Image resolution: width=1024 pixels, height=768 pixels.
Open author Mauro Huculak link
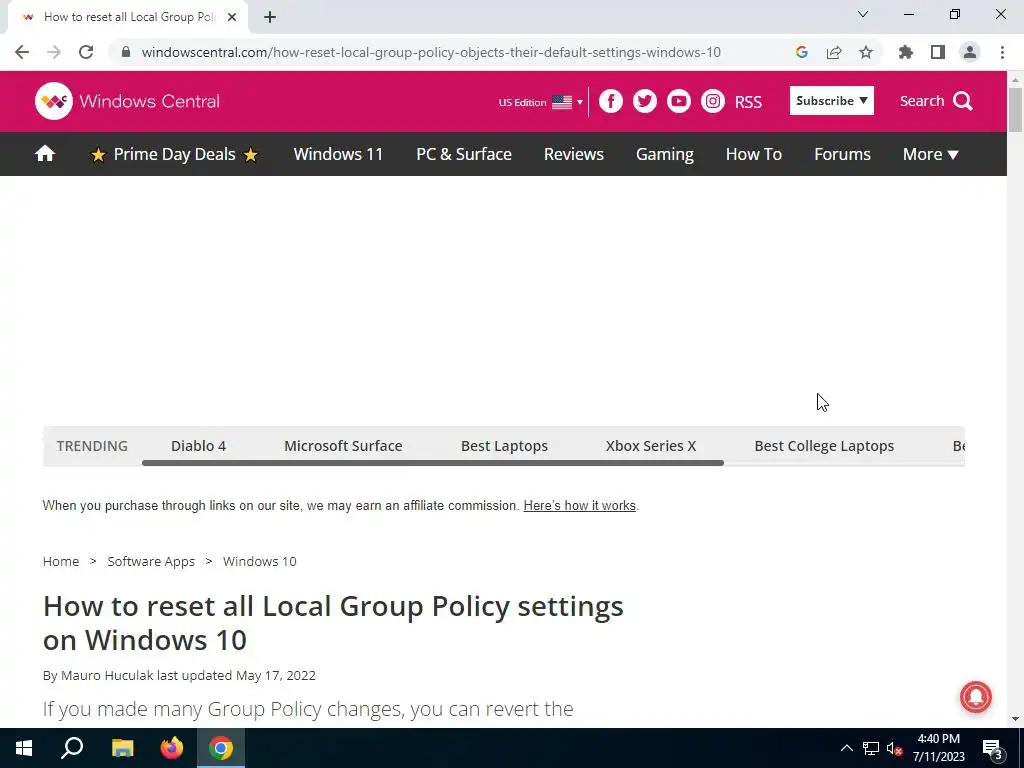tap(107, 675)
